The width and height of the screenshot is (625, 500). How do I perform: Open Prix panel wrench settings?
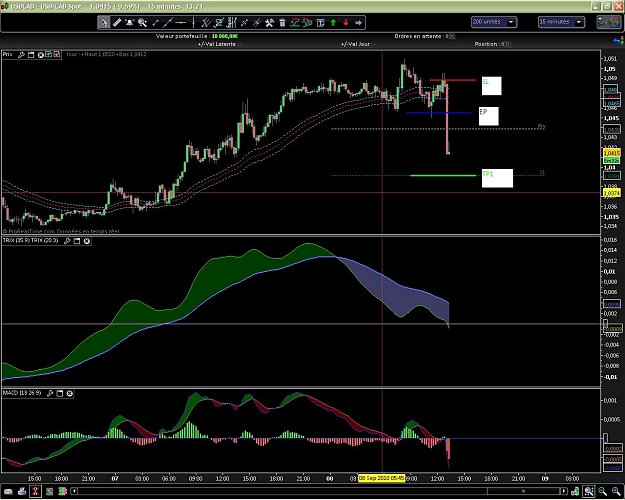21,55
